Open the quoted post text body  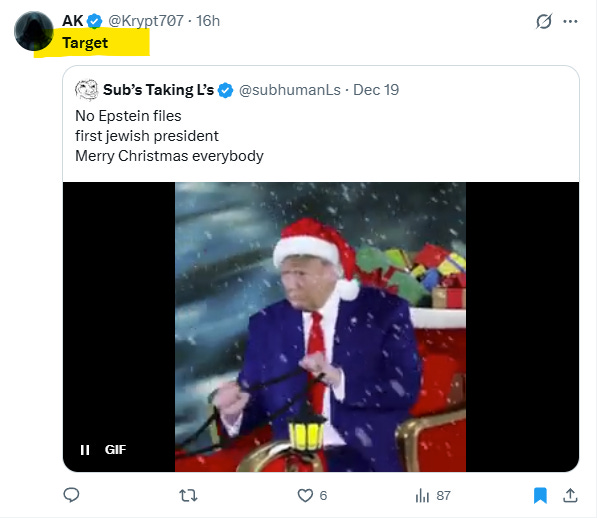click(169, 136)
